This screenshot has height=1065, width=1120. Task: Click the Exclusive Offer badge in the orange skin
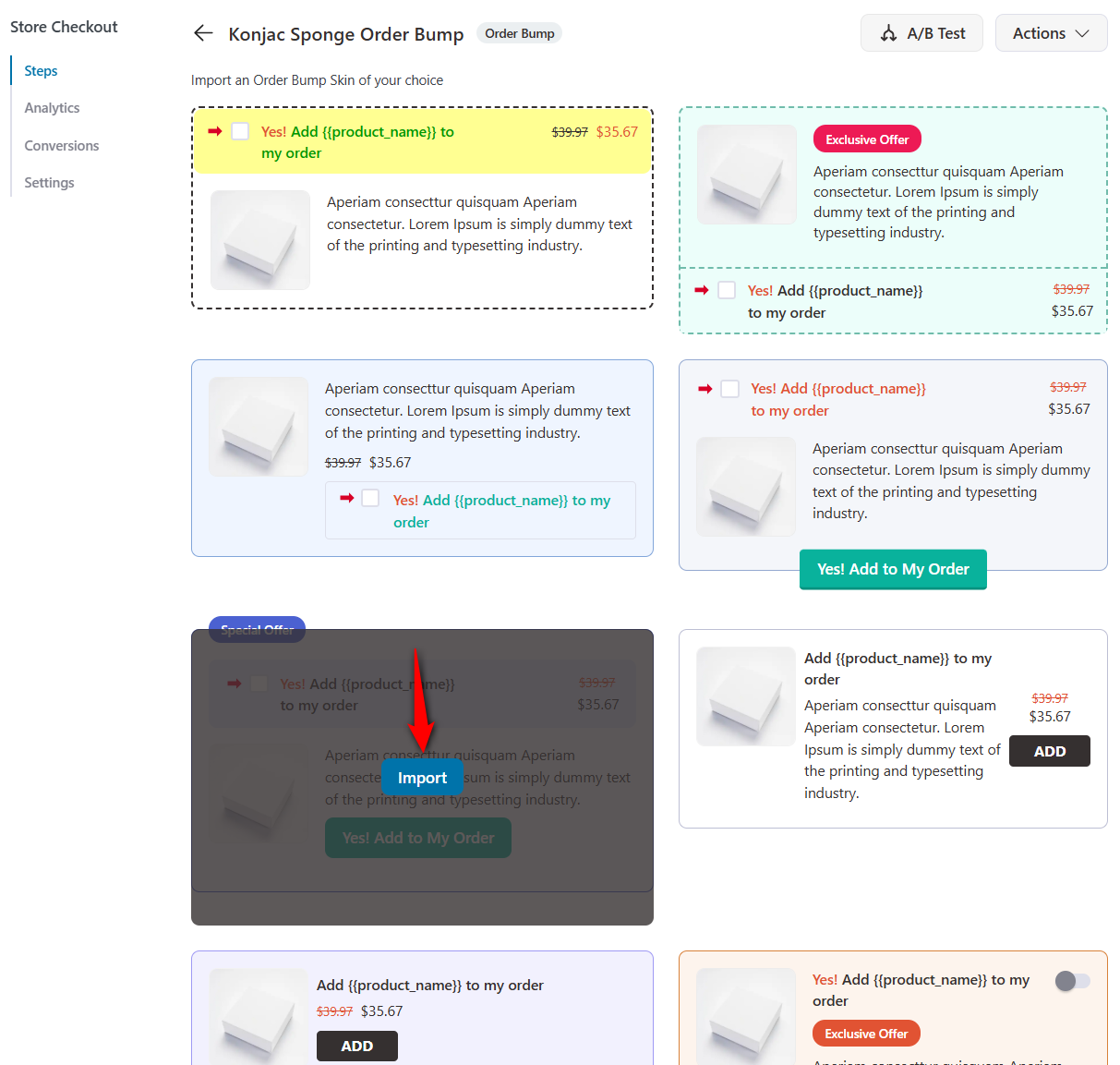[x=866, y=1033]
